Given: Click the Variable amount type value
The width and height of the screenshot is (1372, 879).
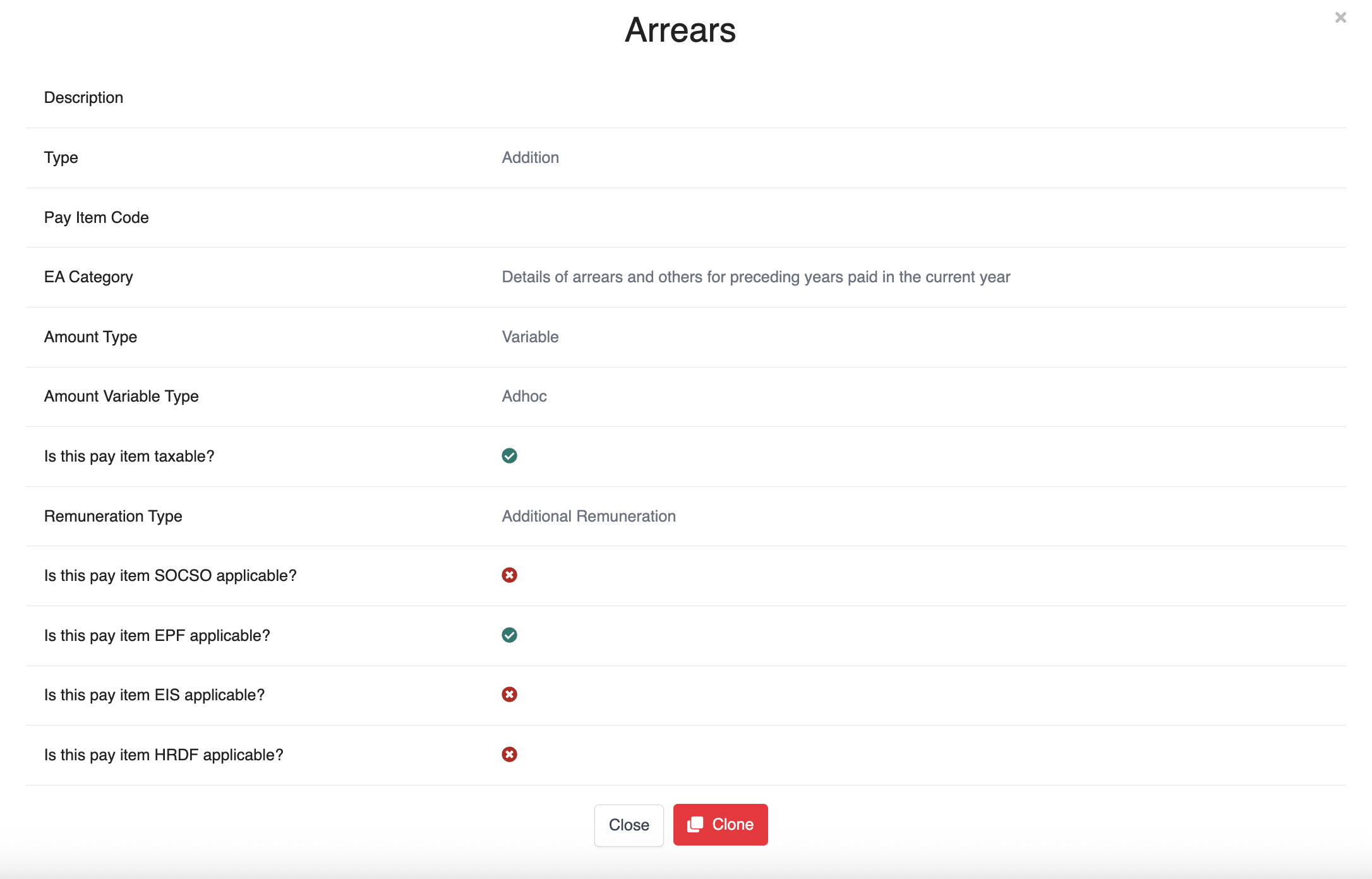Looking at the screenshot, I should pyautogui.click(x=530, y=337).
